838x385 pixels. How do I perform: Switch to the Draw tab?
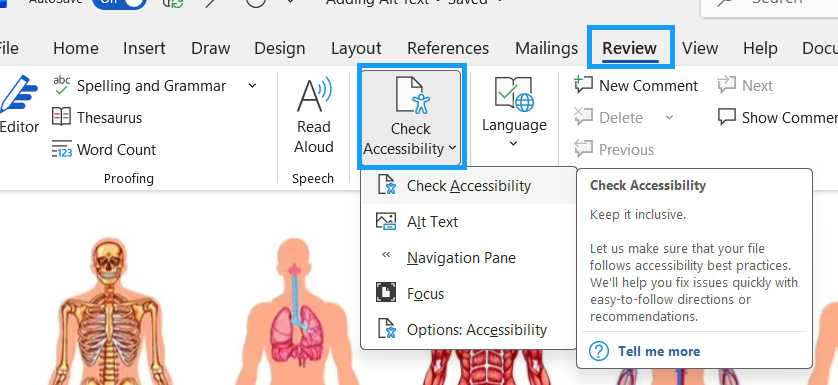pos(211,48)
